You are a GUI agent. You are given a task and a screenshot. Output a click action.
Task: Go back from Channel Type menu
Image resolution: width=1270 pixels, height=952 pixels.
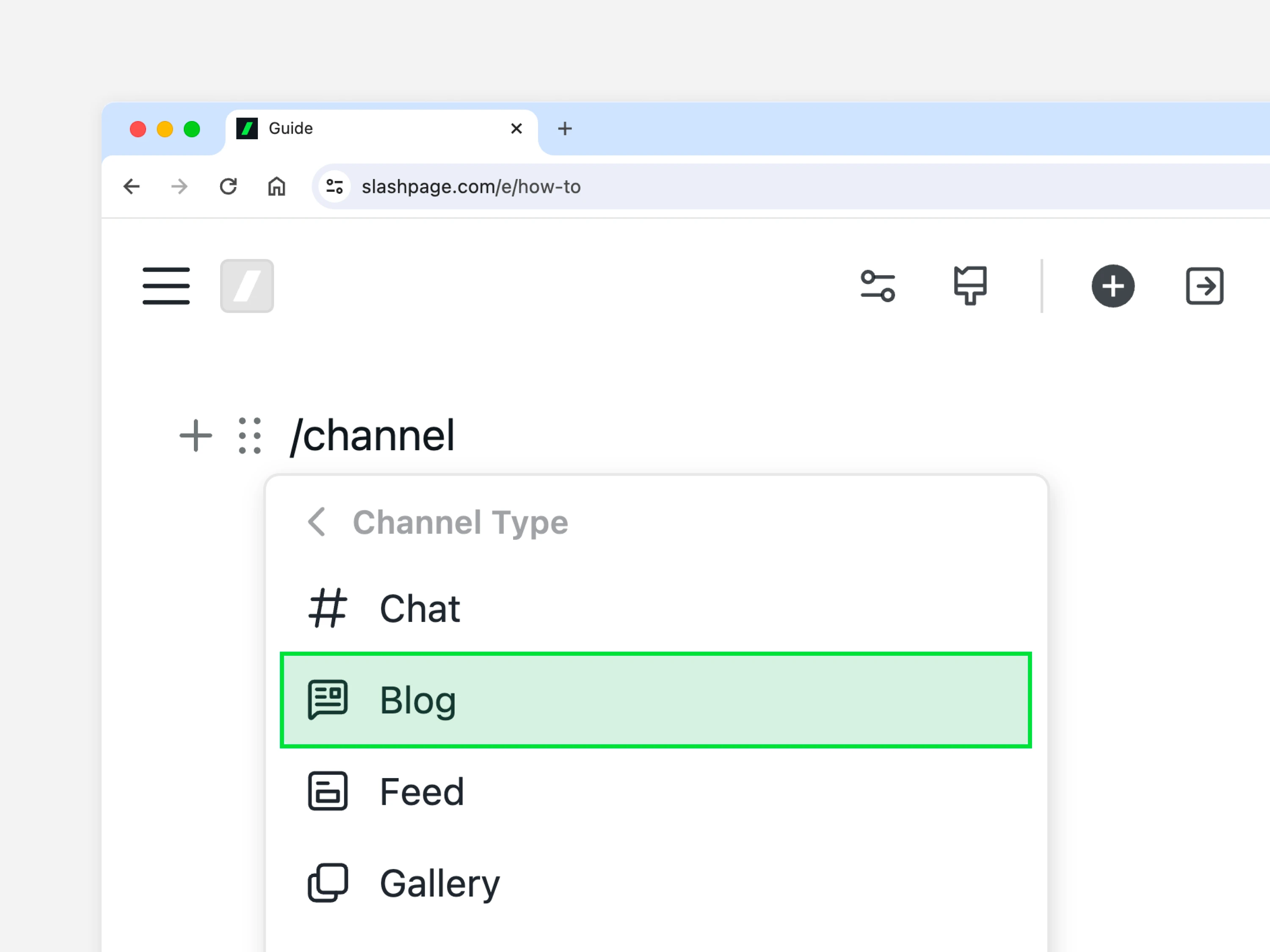(317, 522)
